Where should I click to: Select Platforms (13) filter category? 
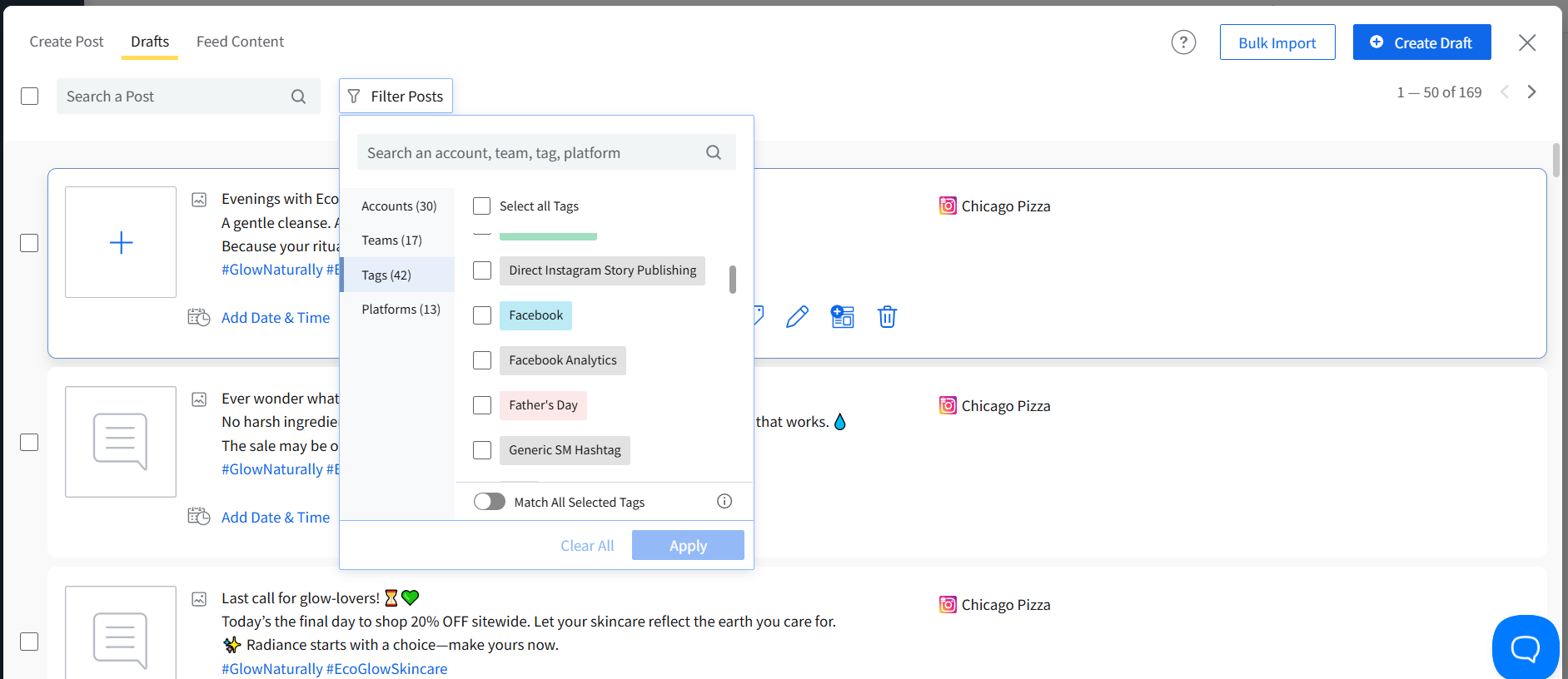coord(401,310)
